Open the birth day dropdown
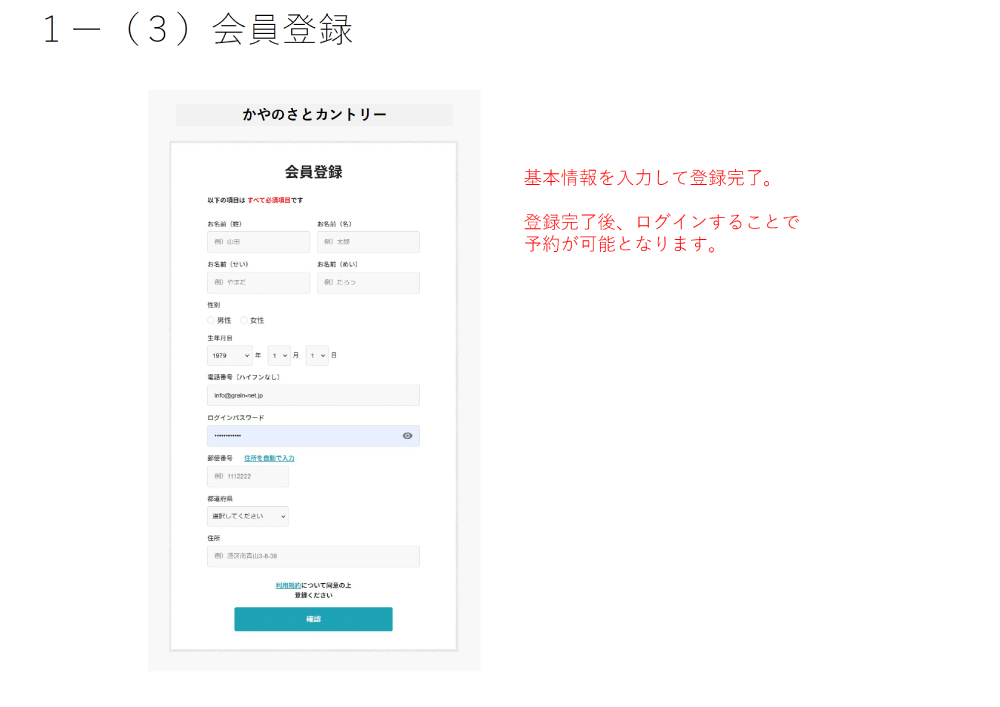This screenshot has height=707, width=1000. (317, 355)
